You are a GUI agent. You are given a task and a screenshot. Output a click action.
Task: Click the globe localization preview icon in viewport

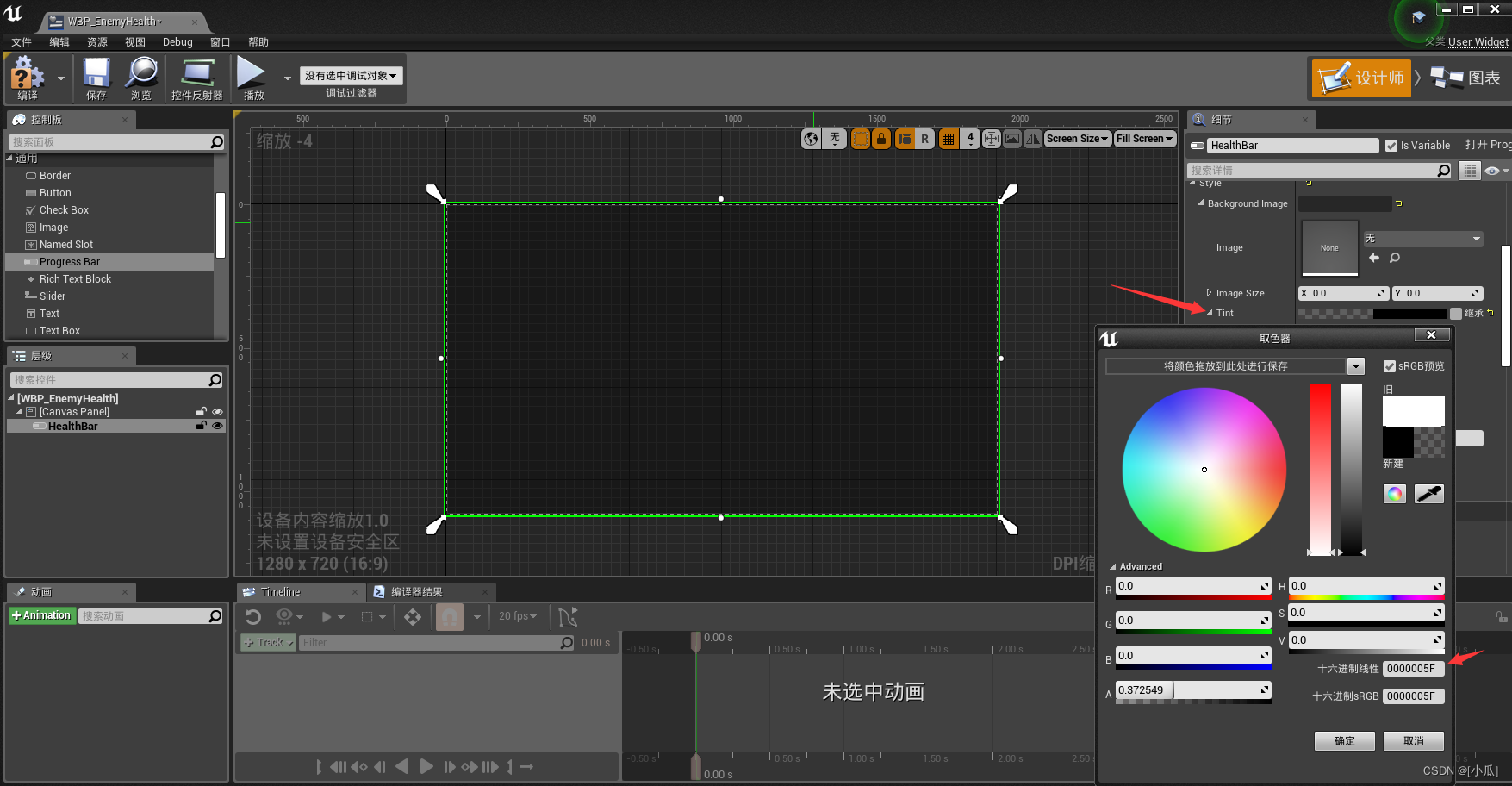[x=811, y=139]
